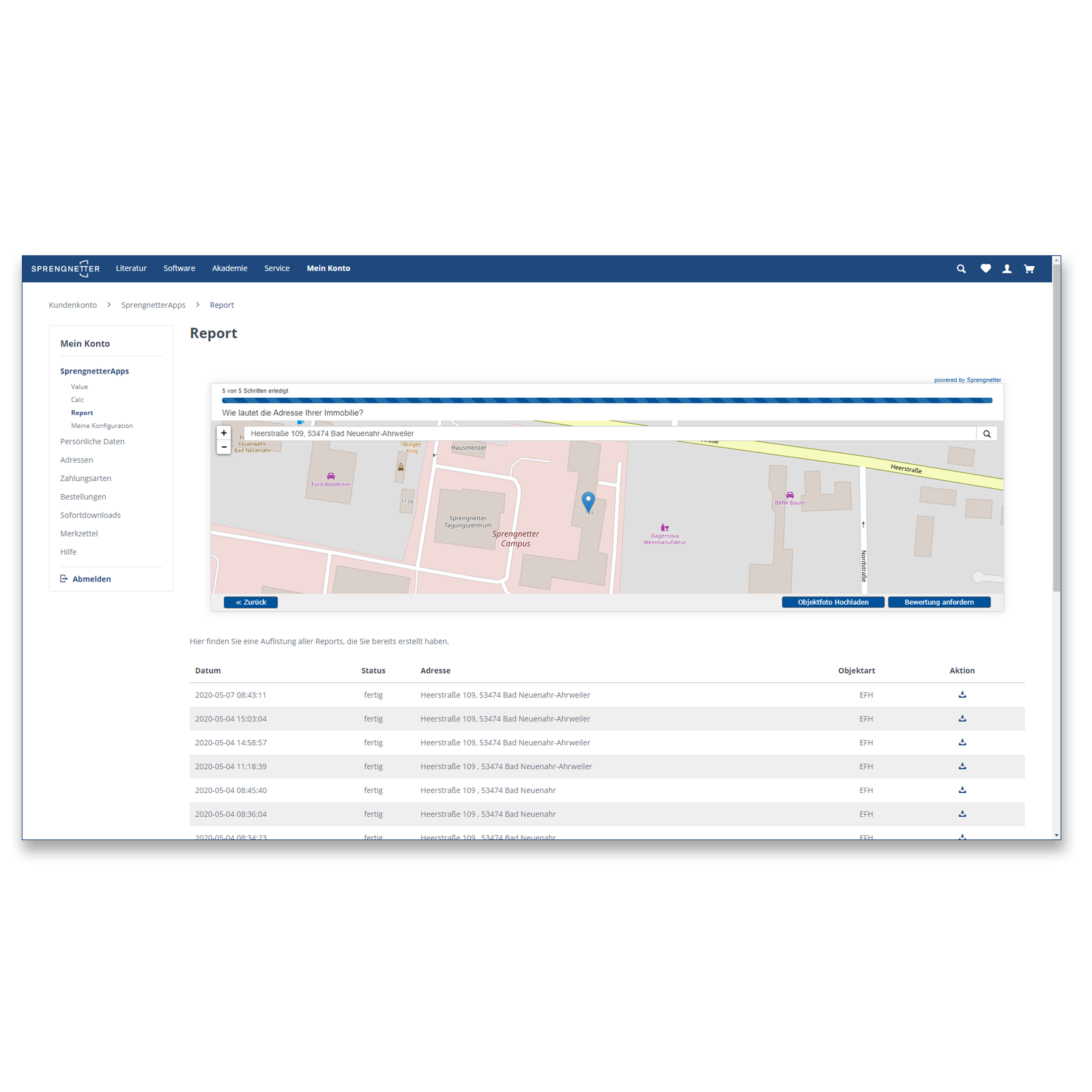This screenshot has height=1092, width=1092.
Task: Open the wishlist heart icon
Action: point(986,269)
